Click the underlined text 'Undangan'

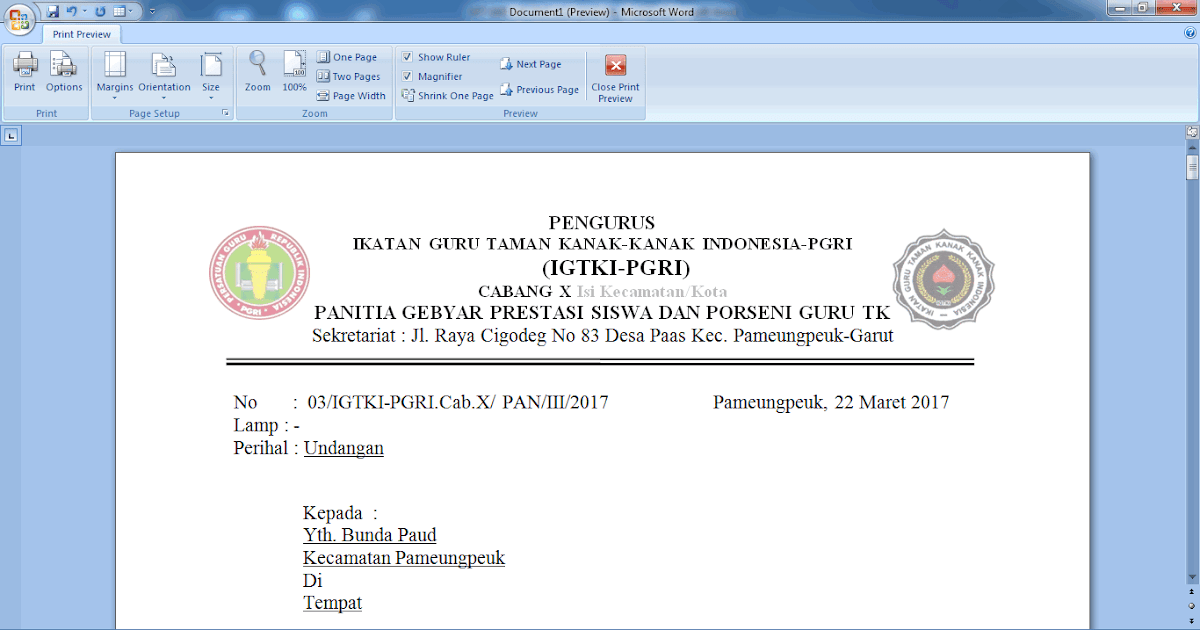[344, 448]
